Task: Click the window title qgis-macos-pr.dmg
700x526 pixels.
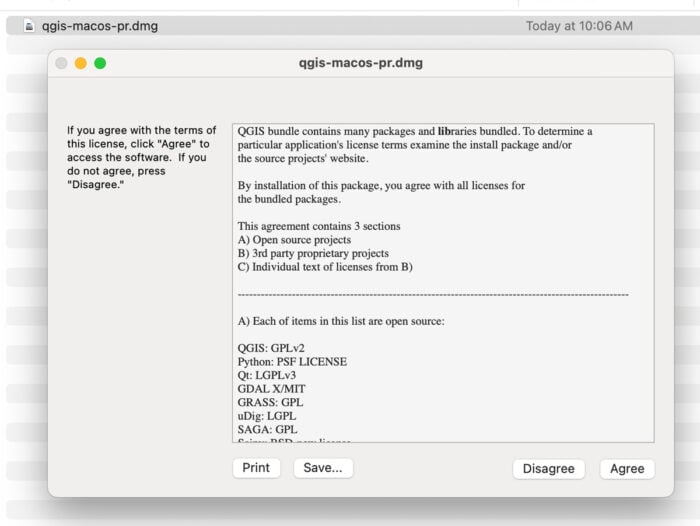Action: coord(361,63)
